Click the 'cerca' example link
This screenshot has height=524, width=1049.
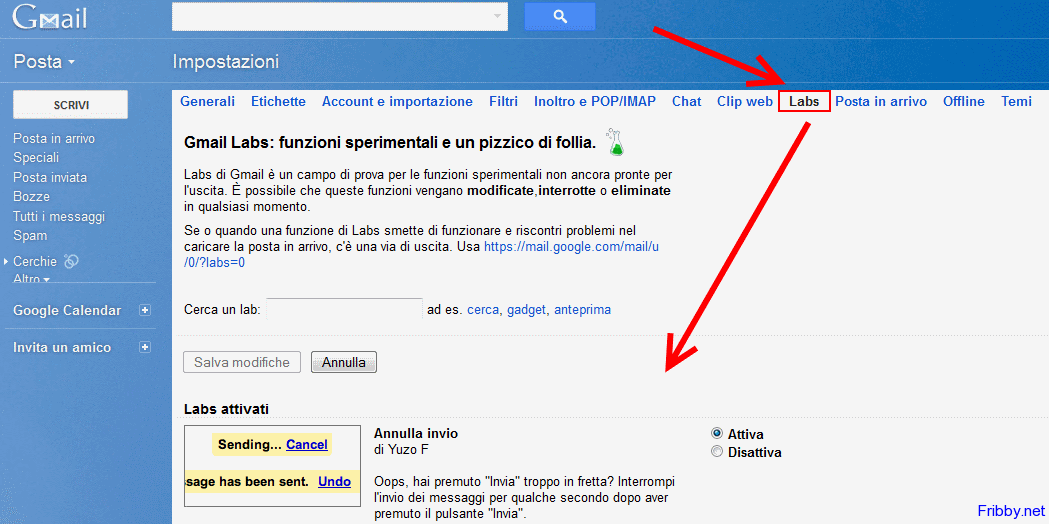[x=483, y=310]
